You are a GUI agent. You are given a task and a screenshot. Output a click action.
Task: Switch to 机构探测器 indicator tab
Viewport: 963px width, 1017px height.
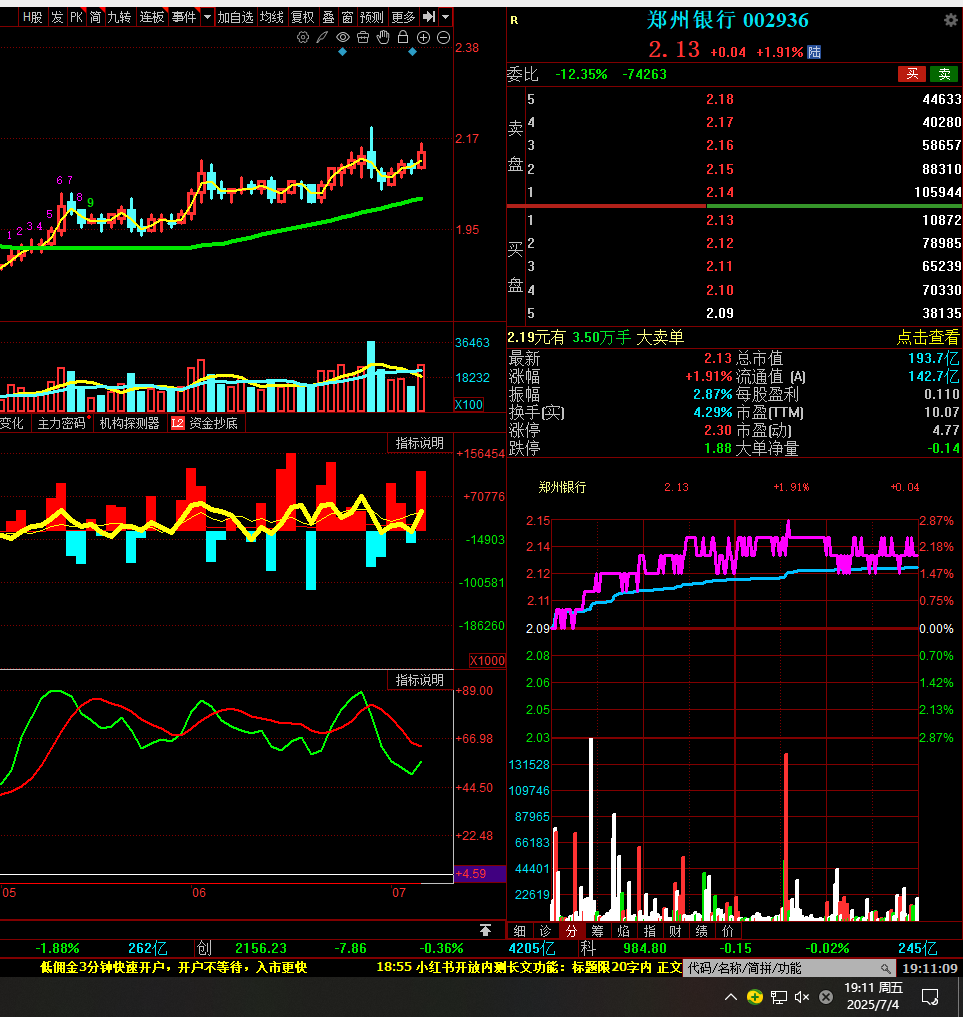(130, 424)
